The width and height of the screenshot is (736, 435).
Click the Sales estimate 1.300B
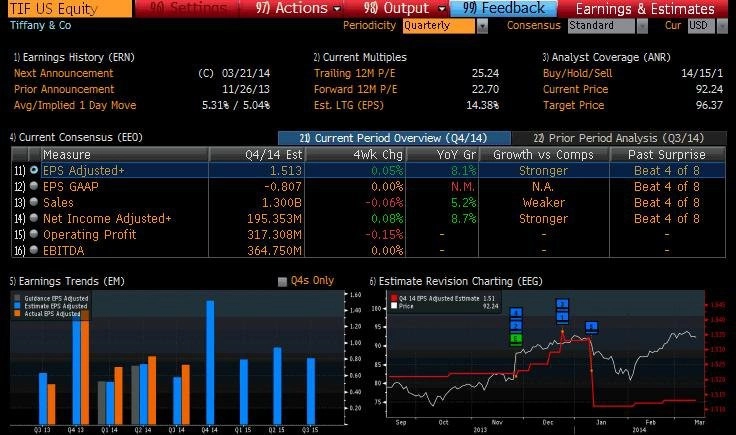pos(282,202)
